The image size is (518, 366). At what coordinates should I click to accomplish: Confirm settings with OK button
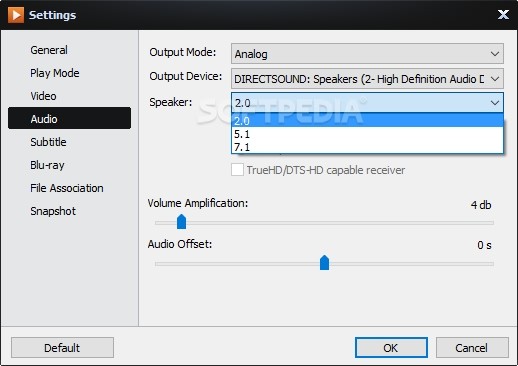tap(391, 348)
